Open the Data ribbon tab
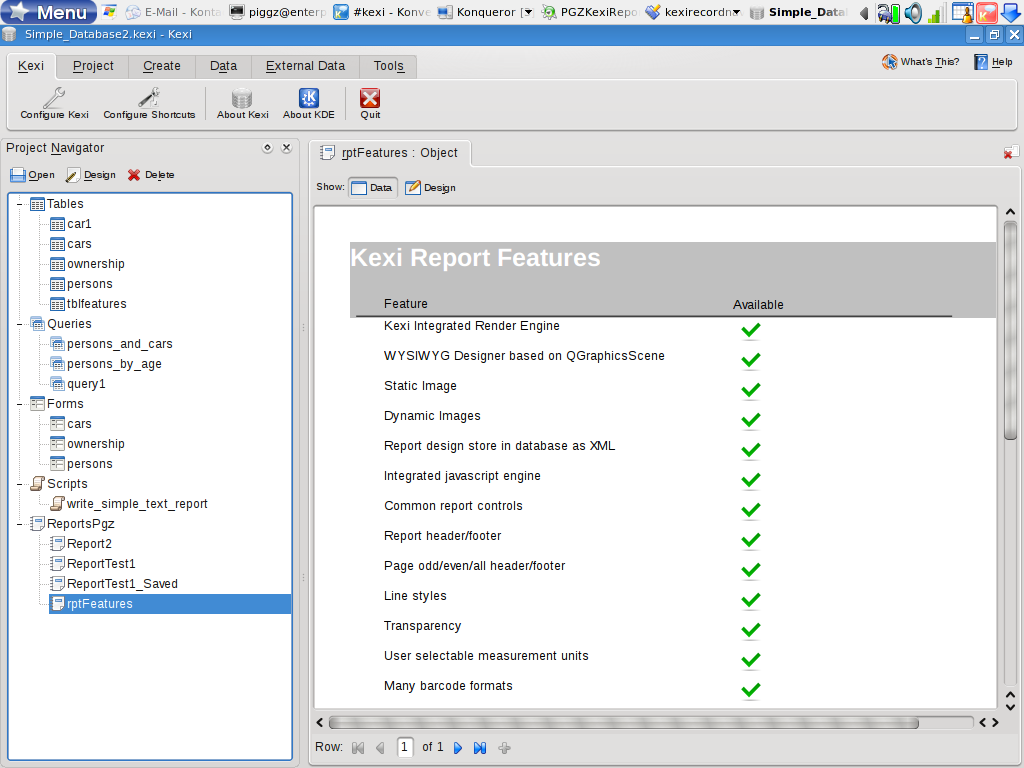 click(x=223, y=66)
